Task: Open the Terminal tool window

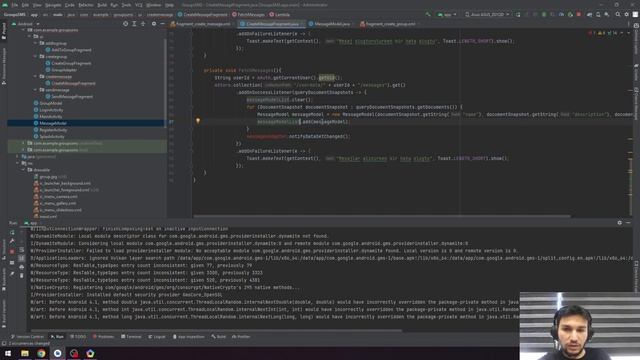Action: [x=131, y=337]
